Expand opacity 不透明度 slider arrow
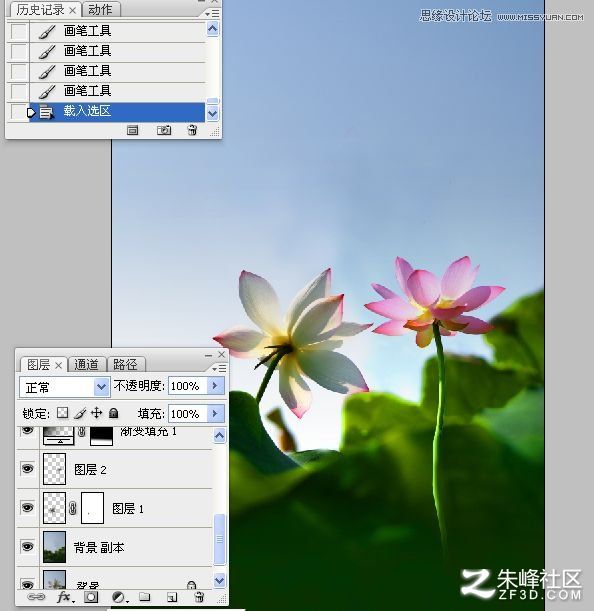 215,386
